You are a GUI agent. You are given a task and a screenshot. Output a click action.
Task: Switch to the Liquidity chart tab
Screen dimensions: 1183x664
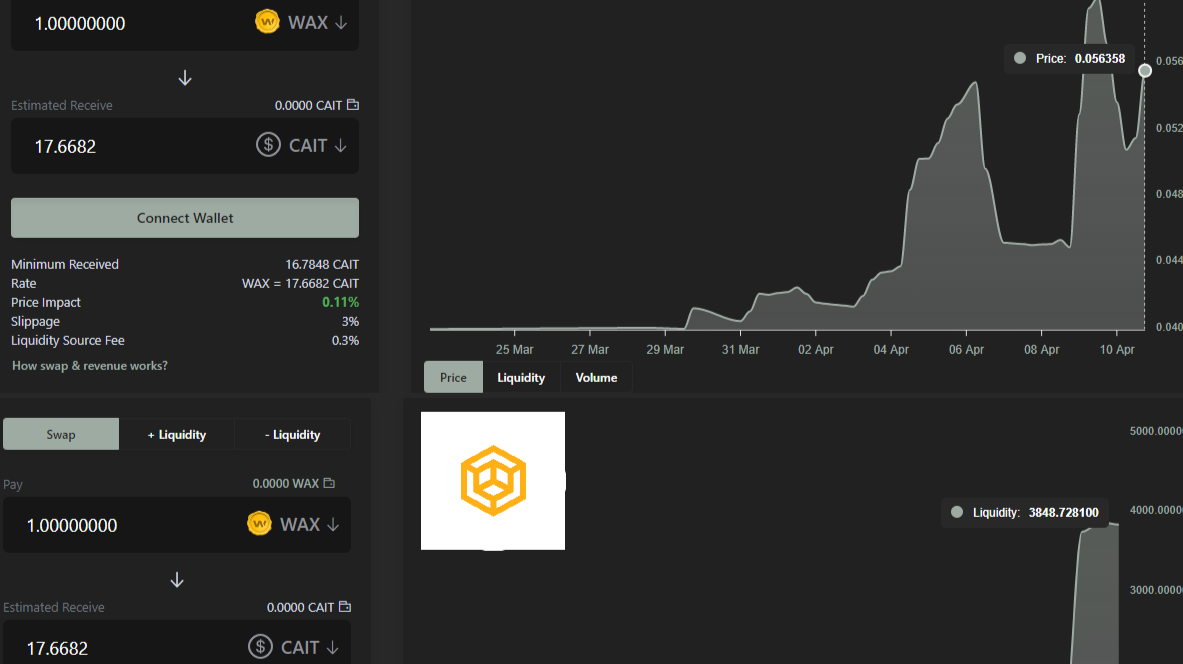pos(521,377)
